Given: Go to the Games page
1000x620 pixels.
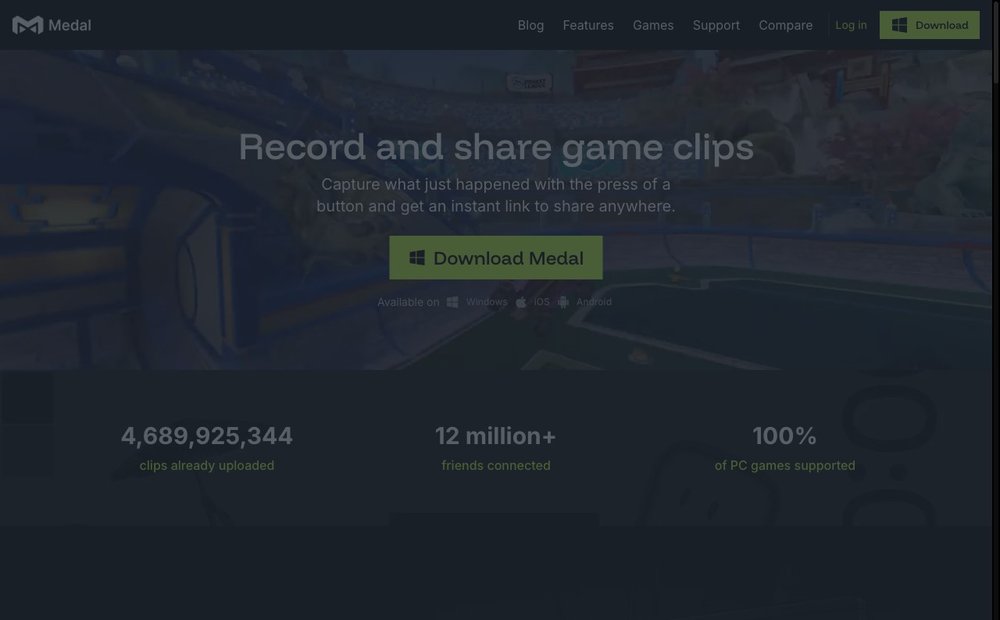Looking at the screenshot, I should 653,26.
